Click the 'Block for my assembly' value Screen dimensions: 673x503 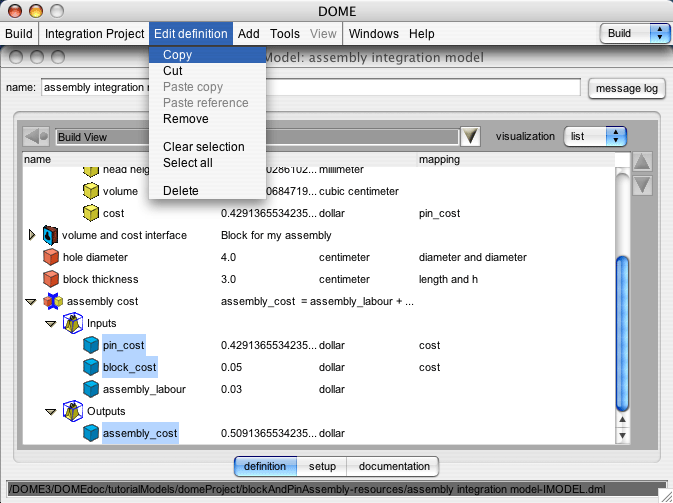(x=276, y=235)
